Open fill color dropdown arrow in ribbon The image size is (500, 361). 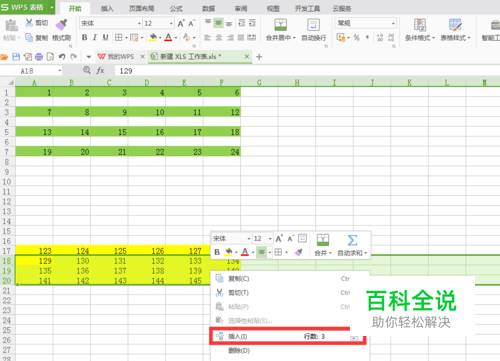tap(160, 38)
